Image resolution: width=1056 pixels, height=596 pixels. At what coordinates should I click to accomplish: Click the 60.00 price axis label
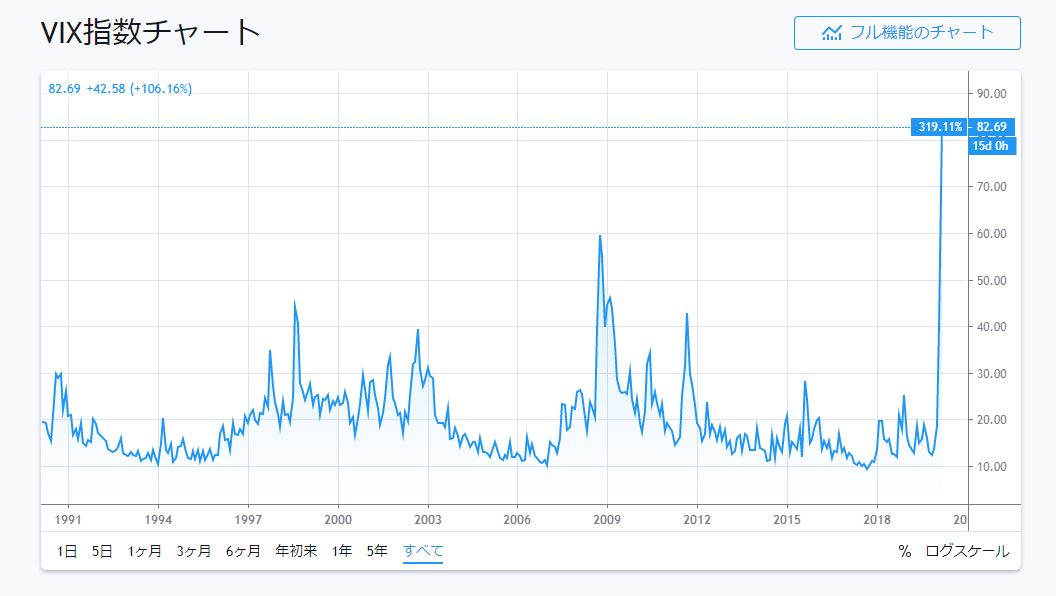click(991, 234)
